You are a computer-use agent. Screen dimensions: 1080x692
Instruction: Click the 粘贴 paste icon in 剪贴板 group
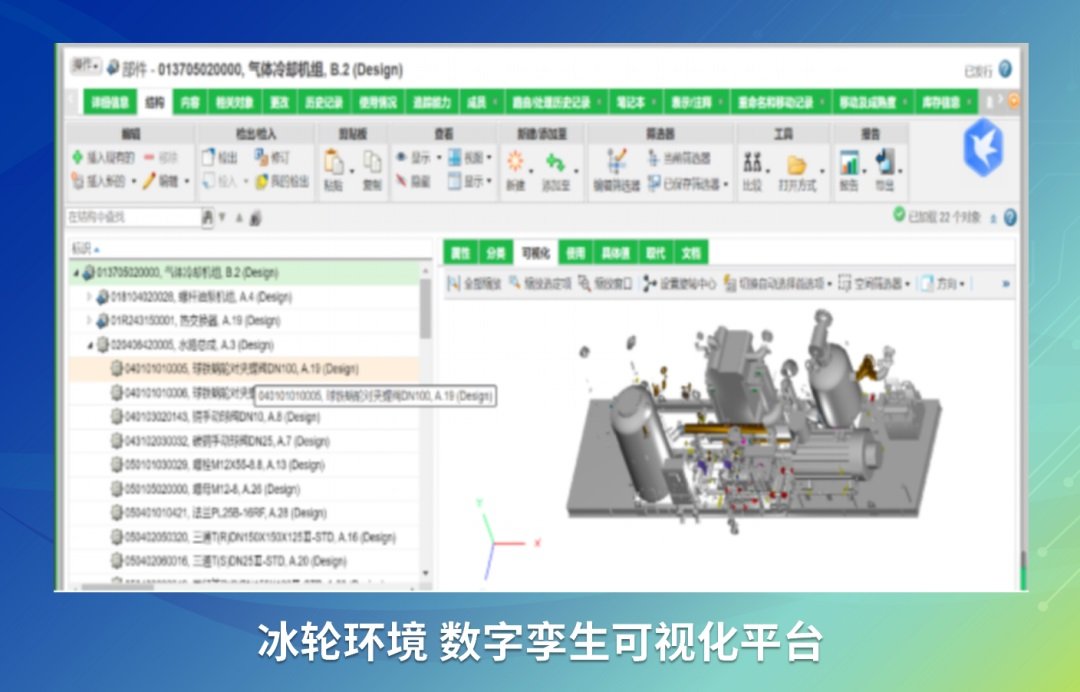[x=332, y=163]
